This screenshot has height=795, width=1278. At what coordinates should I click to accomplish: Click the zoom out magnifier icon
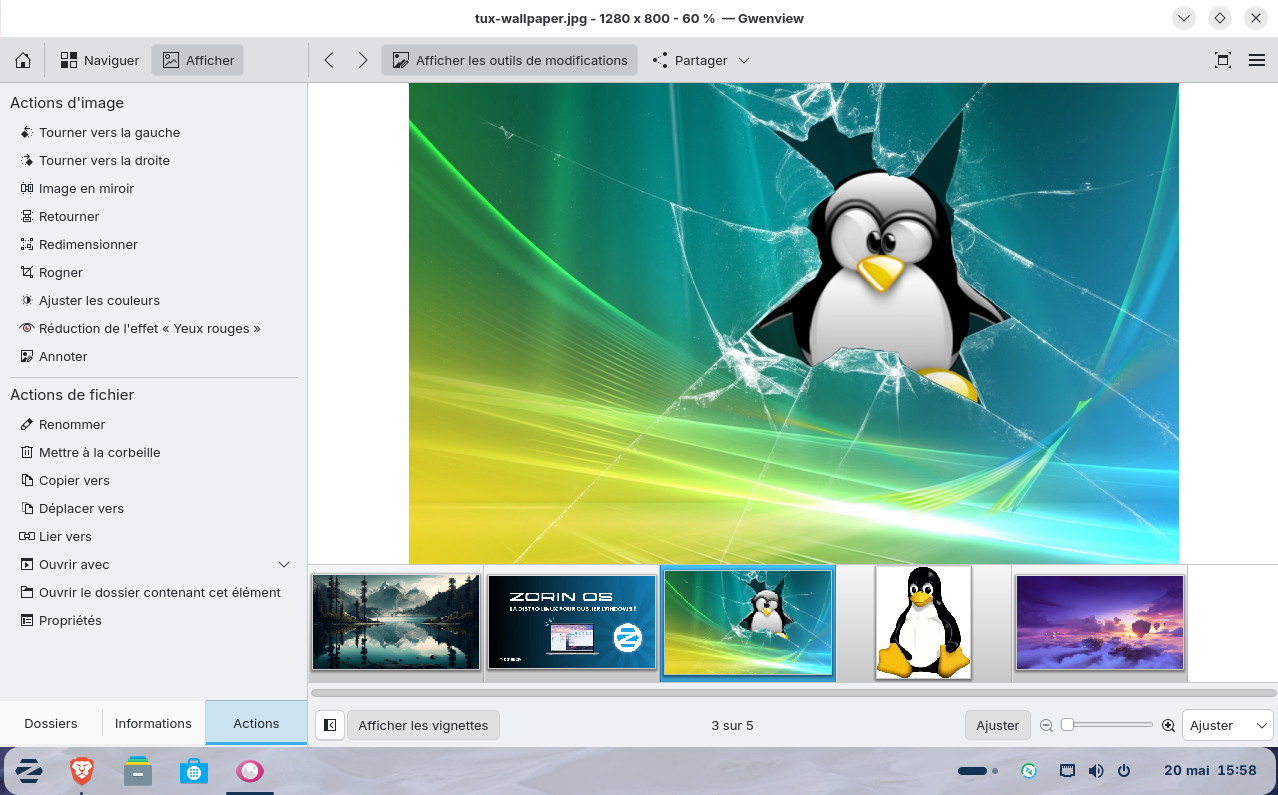[x=1046, y=725]
